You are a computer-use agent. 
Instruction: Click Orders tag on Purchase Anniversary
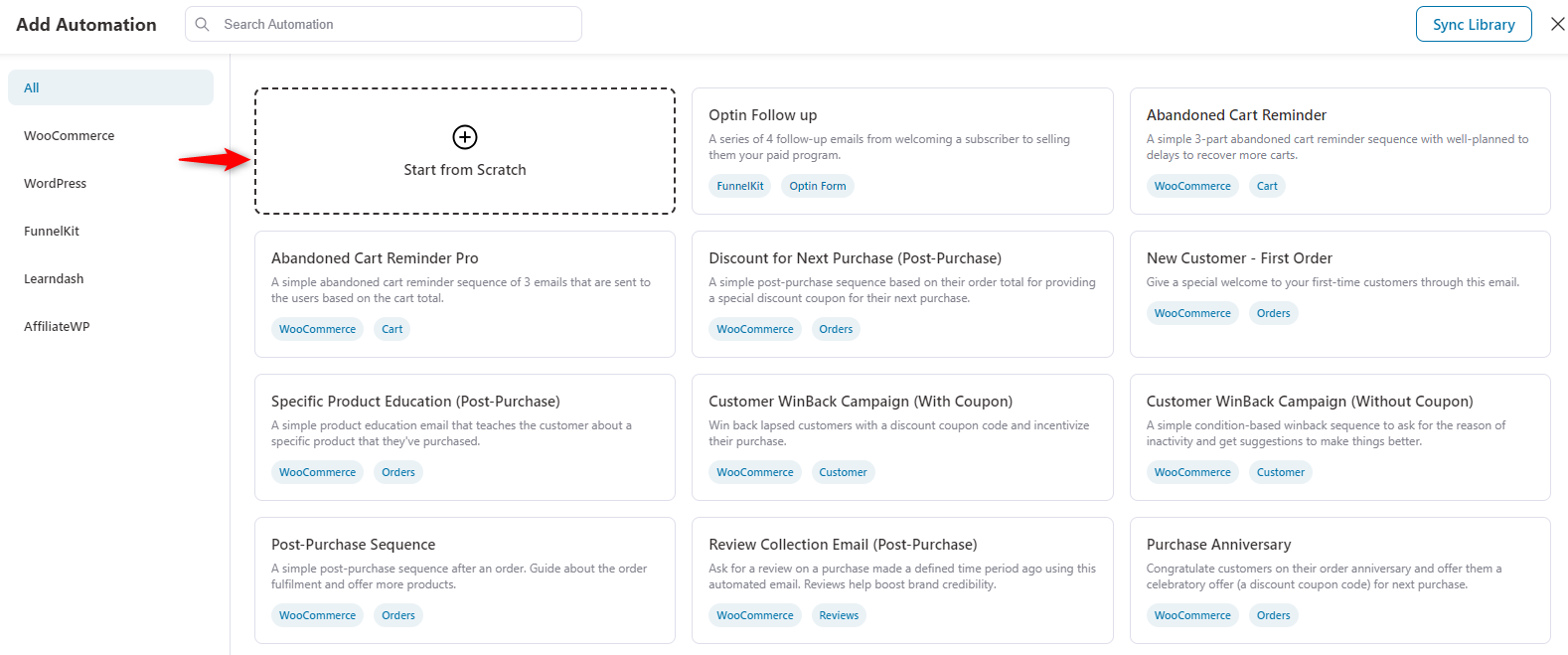pyautogui.click(x=1273, y=615)
